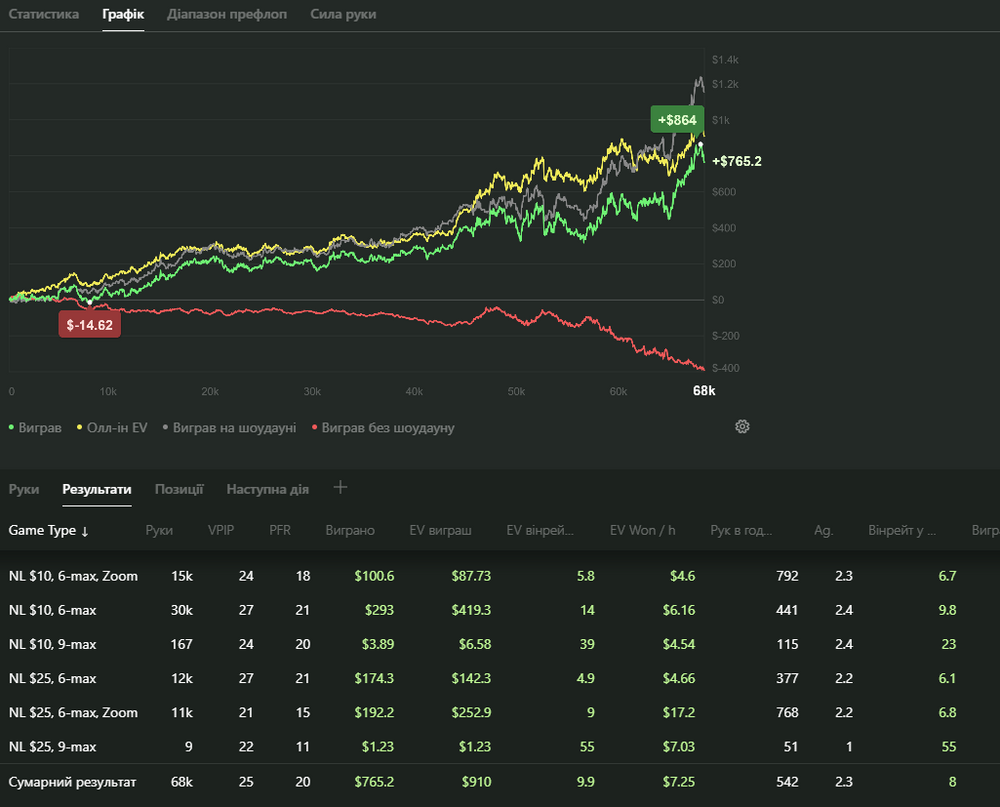The width and height of the screenshot is (1000, 807).
Task: Click the $-14.62 red graph marker
Action: pyautogui.click(x=90, y=325)
